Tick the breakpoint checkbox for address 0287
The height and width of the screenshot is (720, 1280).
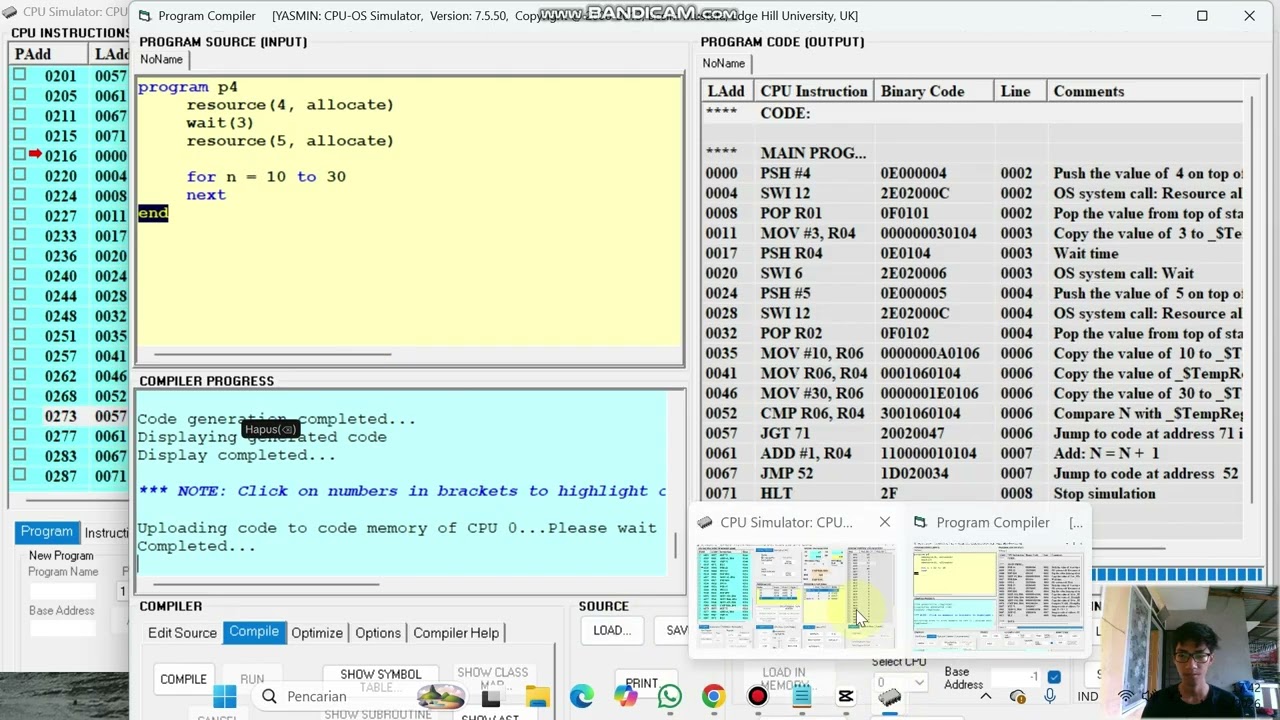[19, 475]
